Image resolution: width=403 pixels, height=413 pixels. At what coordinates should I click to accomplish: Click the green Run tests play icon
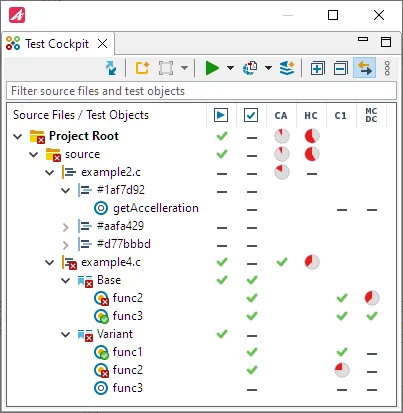(212, 68)
